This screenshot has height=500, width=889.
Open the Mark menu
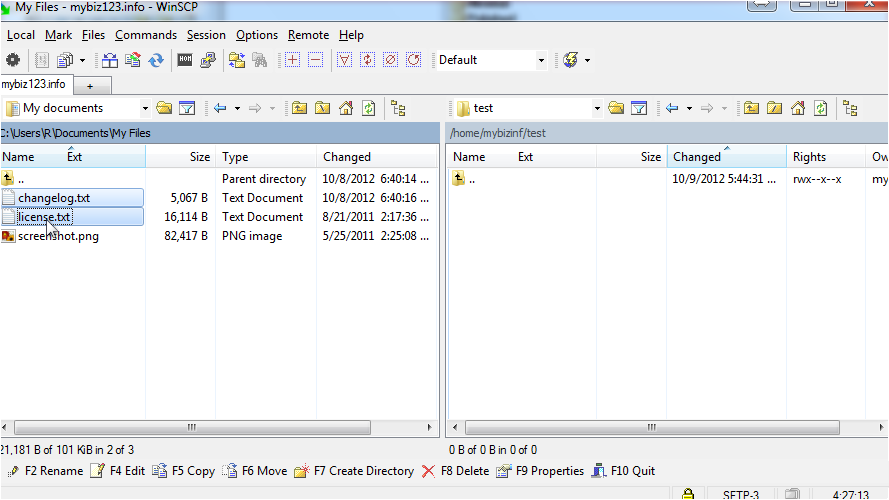pyautogui.click(x=58, y=35)
